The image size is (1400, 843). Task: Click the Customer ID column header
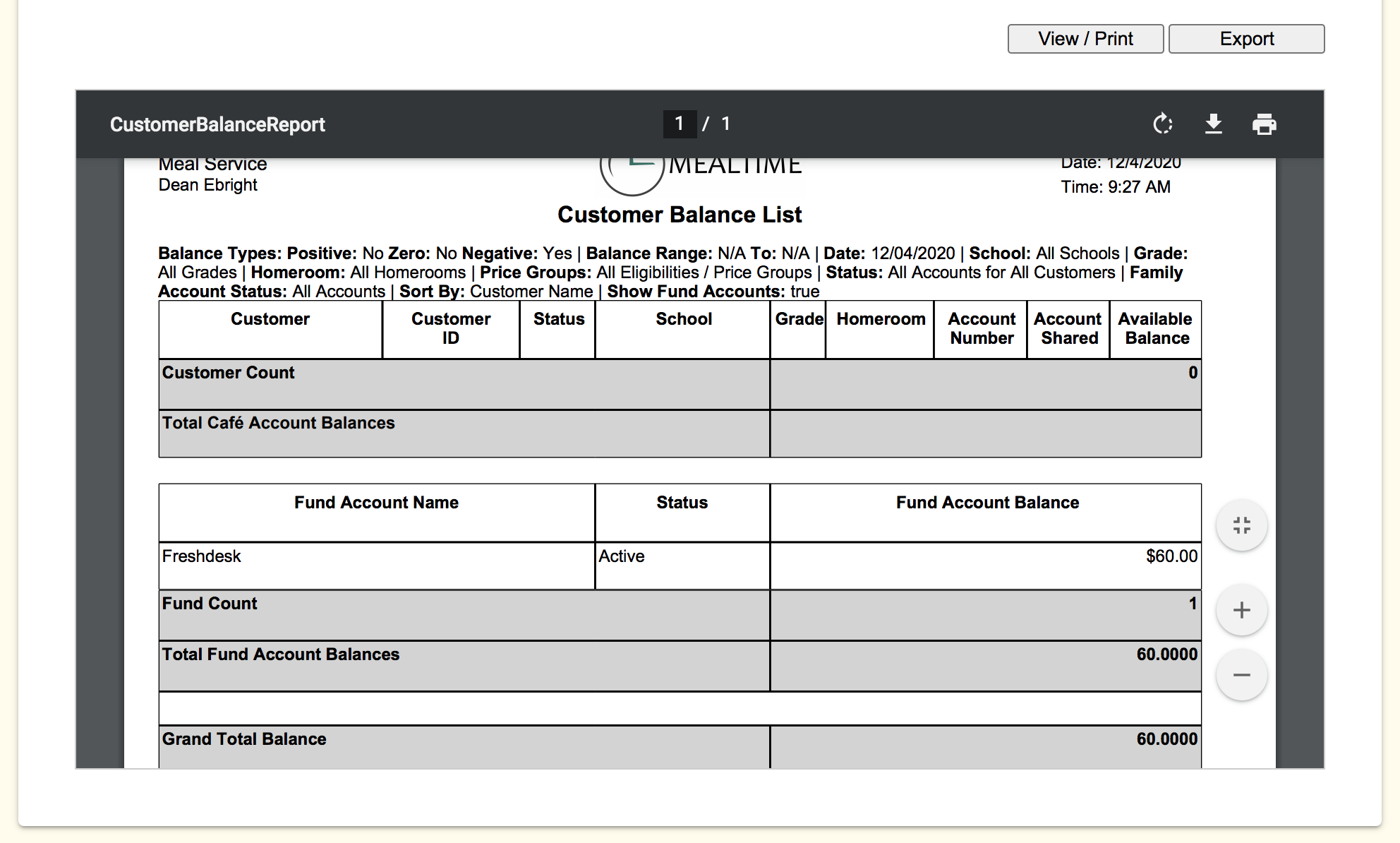tap(450, 328)
